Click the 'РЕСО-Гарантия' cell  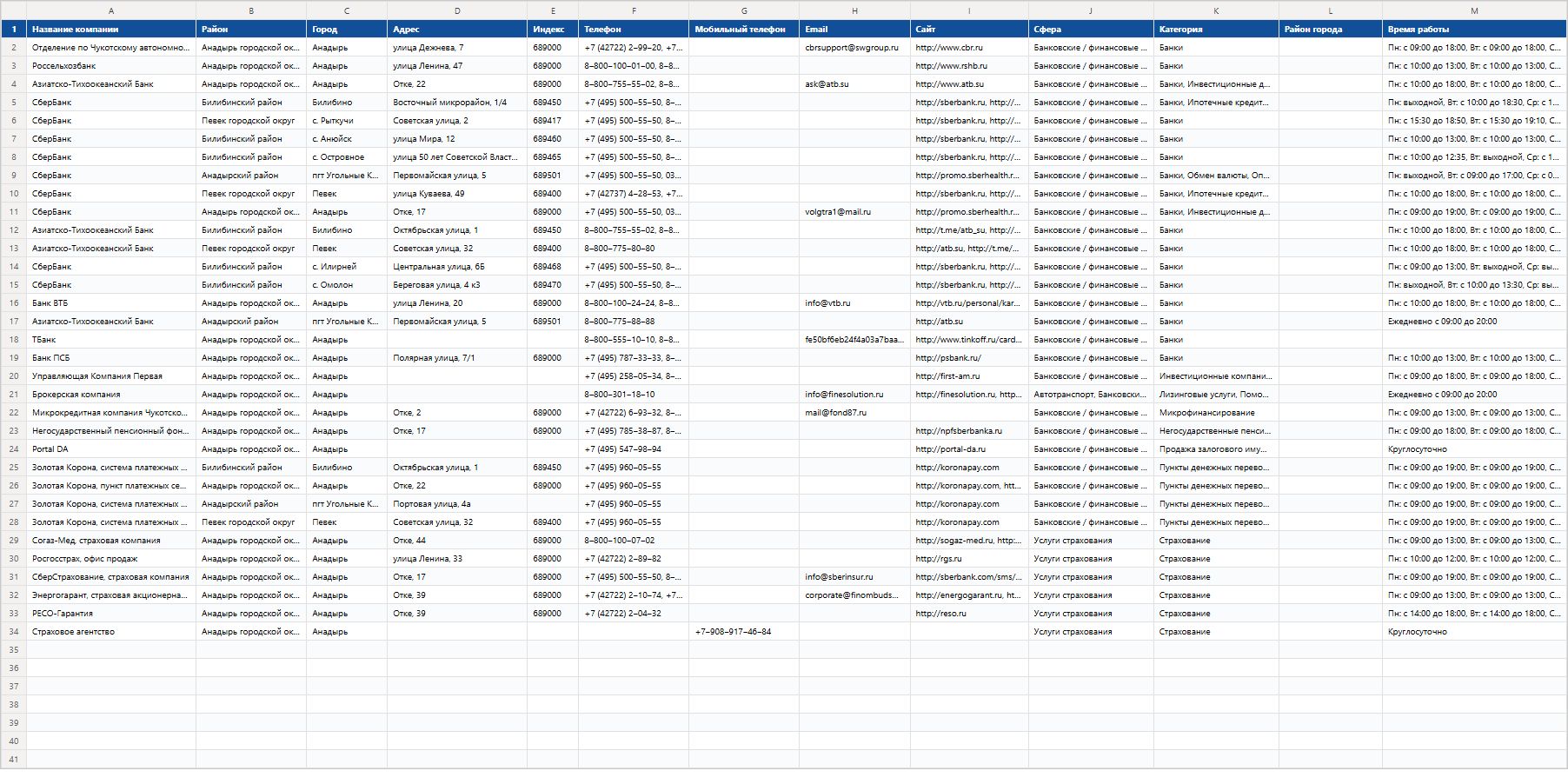click(111, 614)
